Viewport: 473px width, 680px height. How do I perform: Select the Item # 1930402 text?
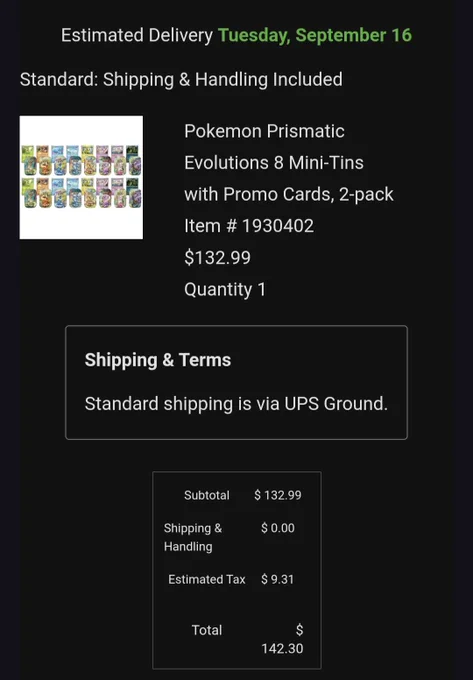pyautogui.click(x=249, y=226)
